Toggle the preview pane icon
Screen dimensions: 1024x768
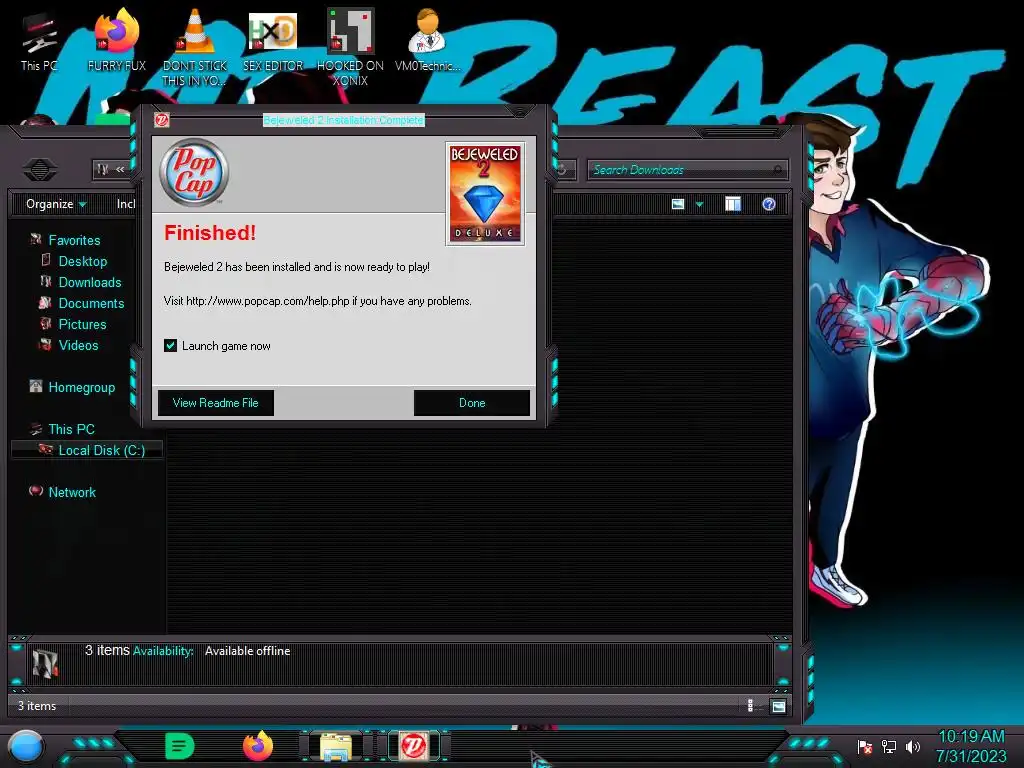[x=733, y=204]
